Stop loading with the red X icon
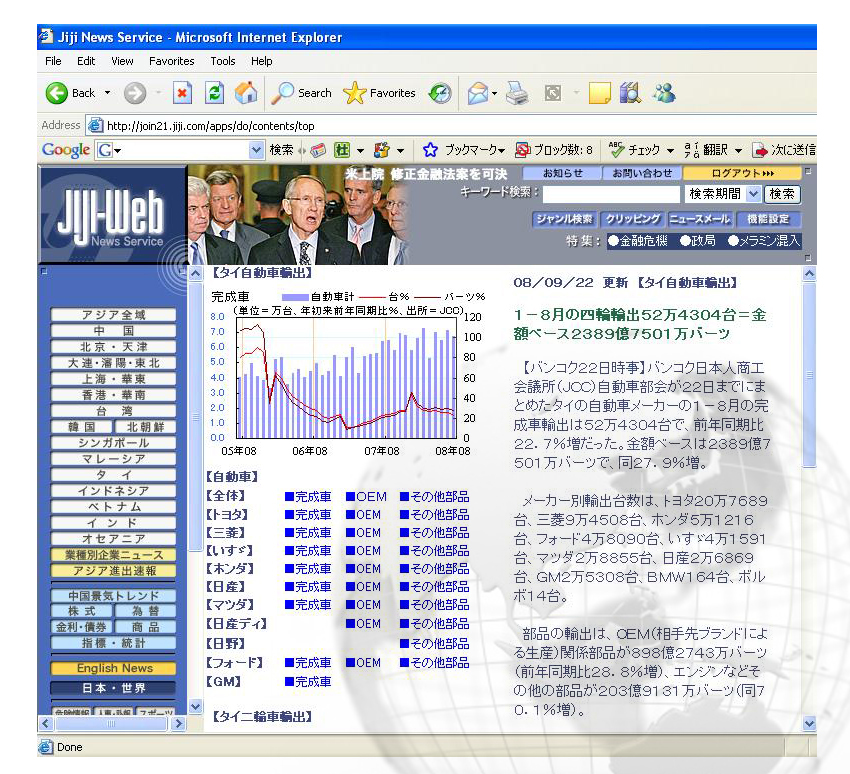Screen dimensions: 850x774 [182, 93]
